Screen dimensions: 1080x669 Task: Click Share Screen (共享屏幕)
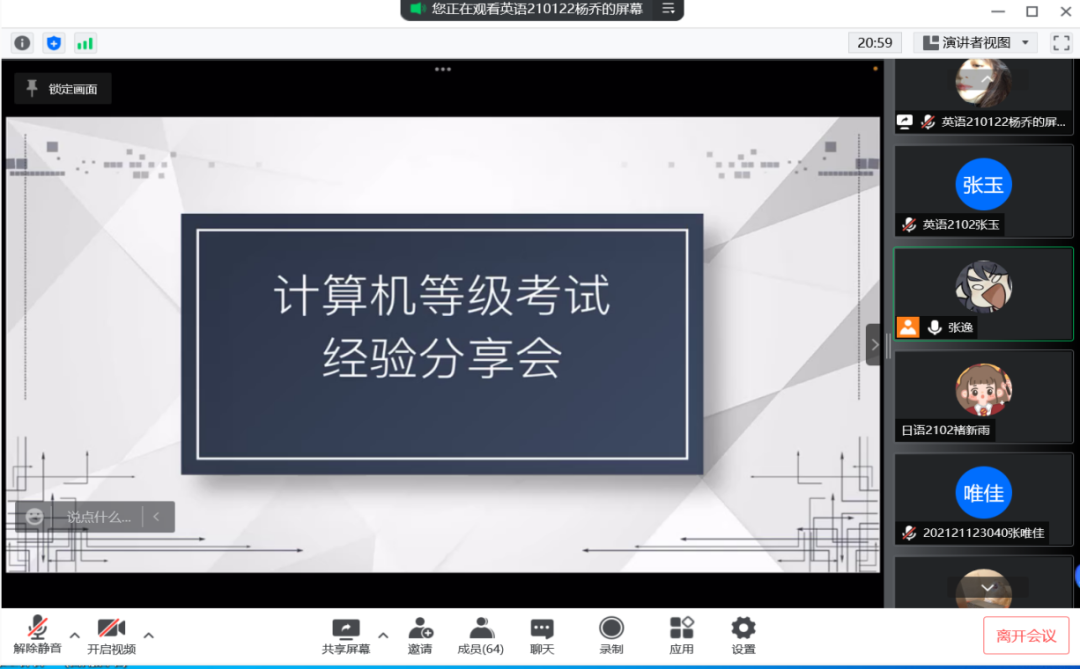(346, 634)
